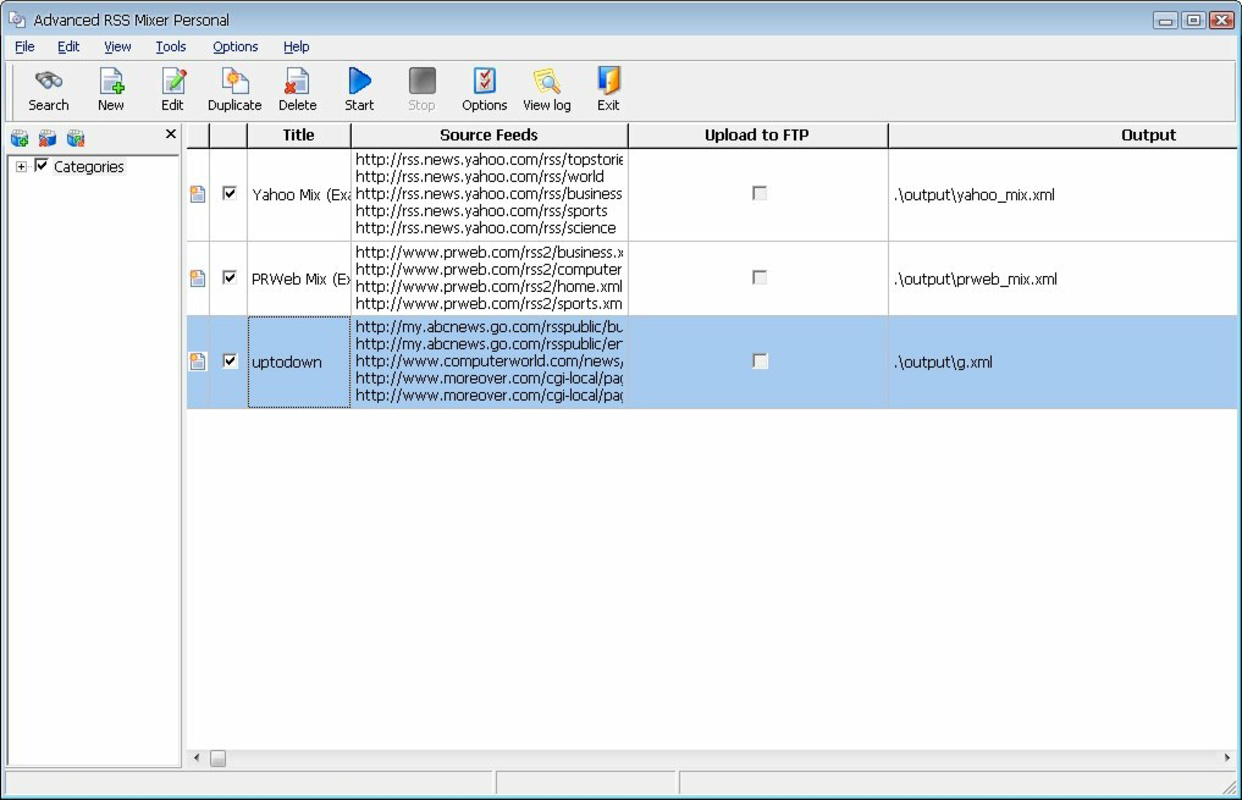Uncheck the Yahoo Mix enabled checkbox
The height and width of the screenshot is (800, 1242).
[x=230, y=193]
